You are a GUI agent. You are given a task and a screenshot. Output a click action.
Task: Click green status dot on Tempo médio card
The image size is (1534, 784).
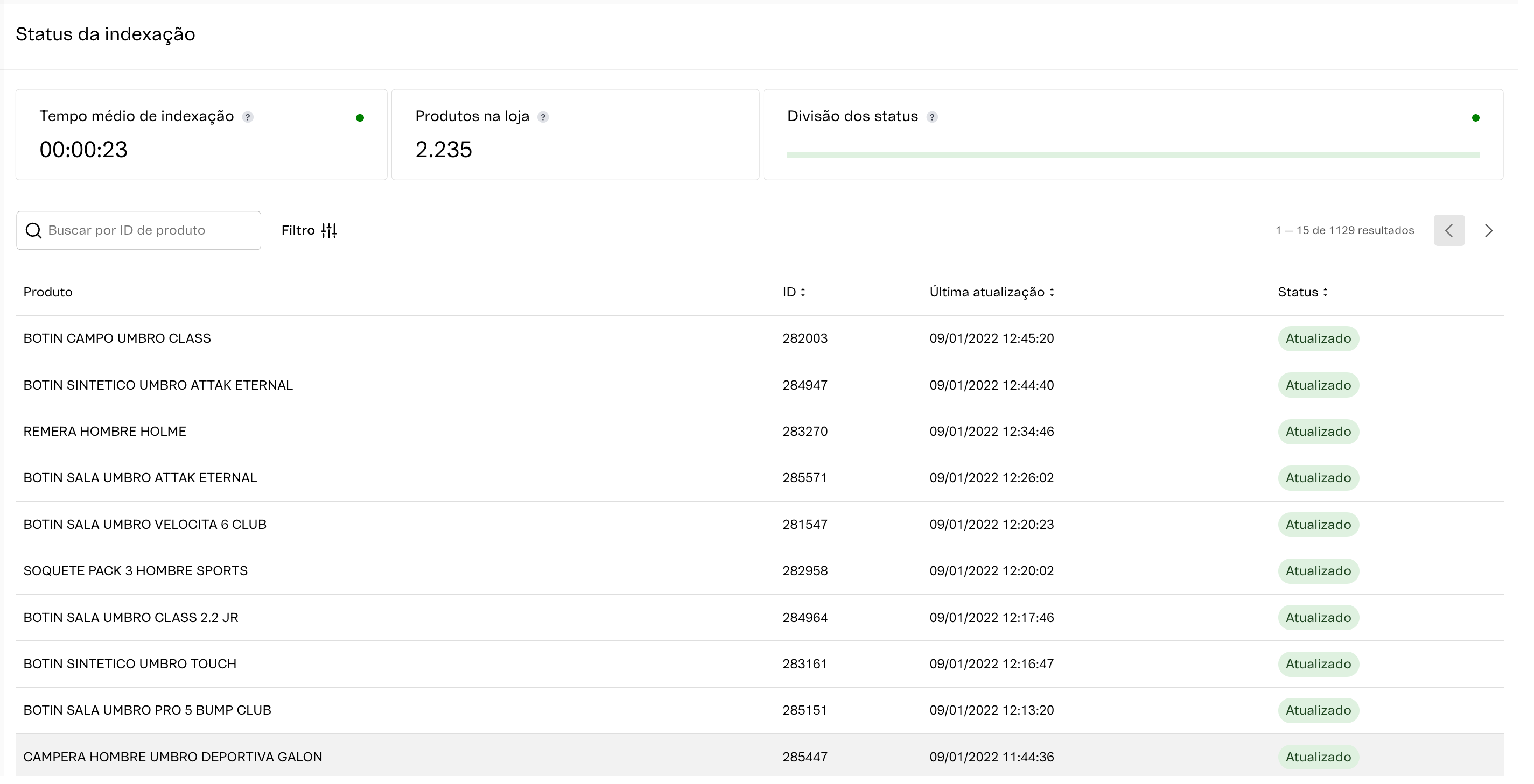(360, 118)
